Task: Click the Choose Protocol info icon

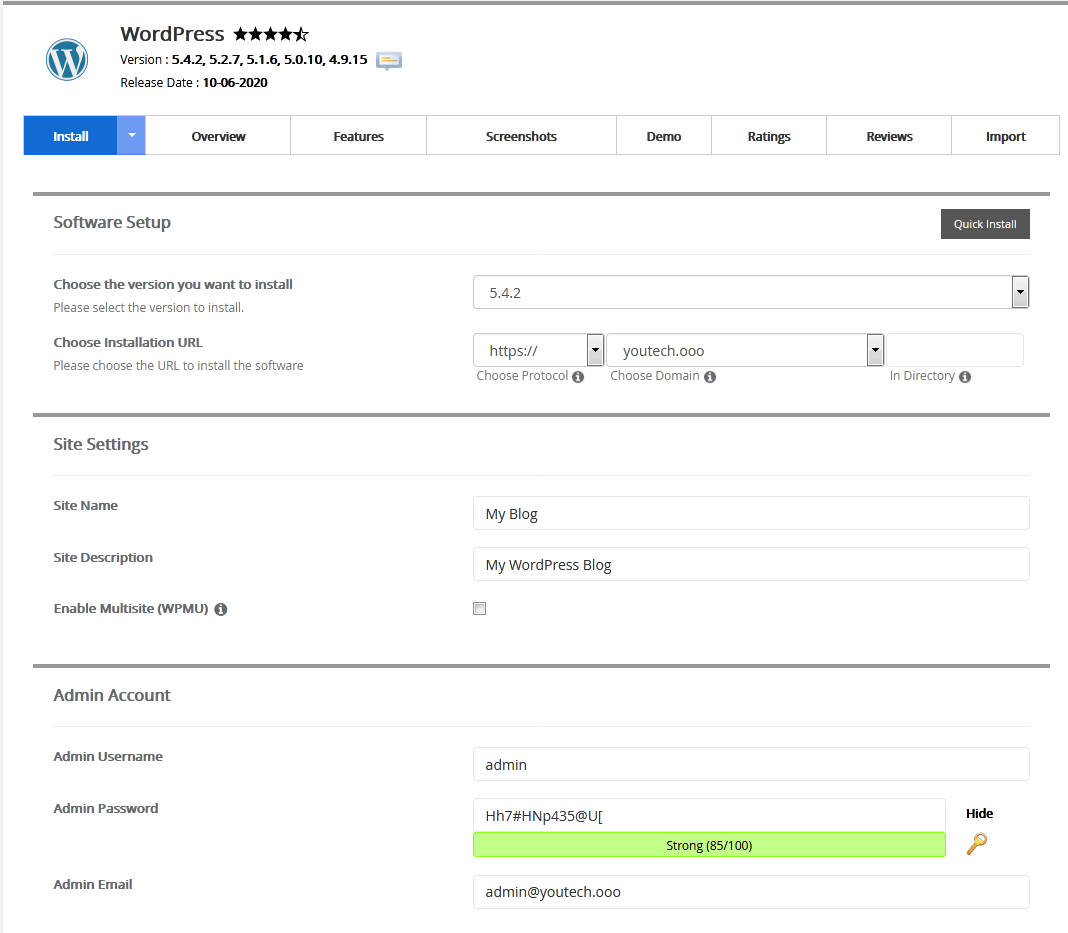Action: tap(578, 377)
